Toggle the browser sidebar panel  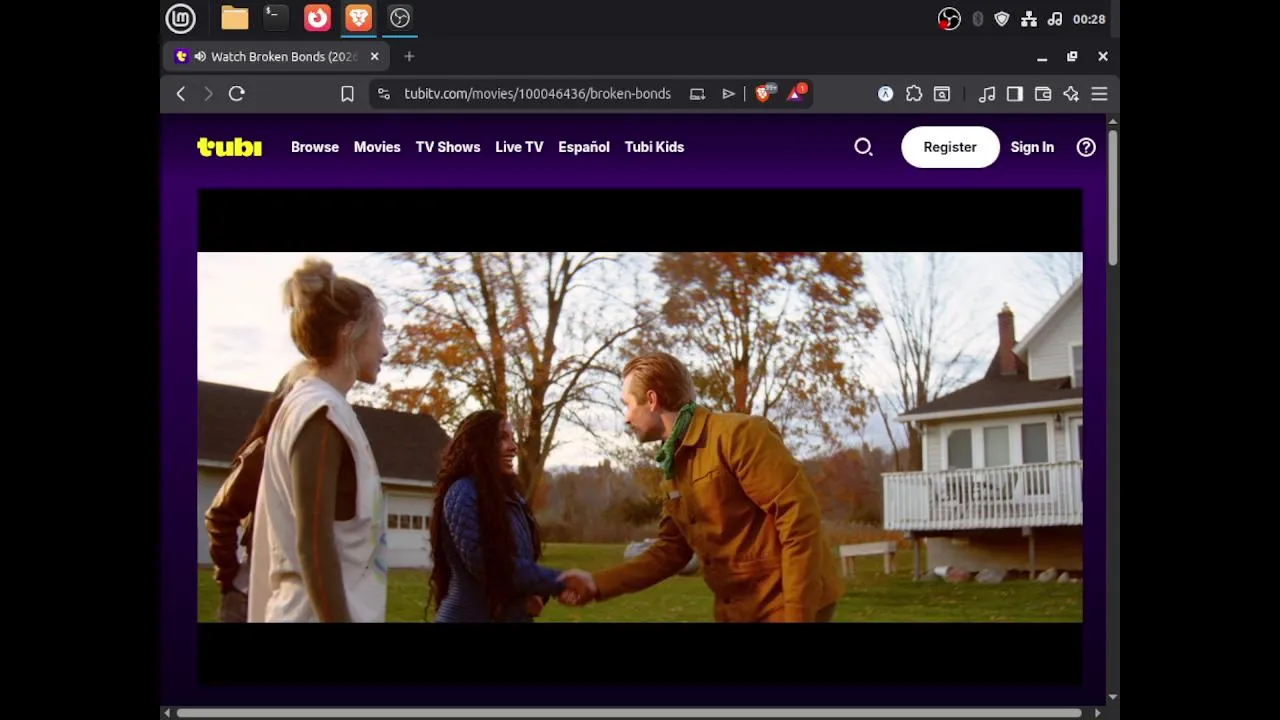1015,94
